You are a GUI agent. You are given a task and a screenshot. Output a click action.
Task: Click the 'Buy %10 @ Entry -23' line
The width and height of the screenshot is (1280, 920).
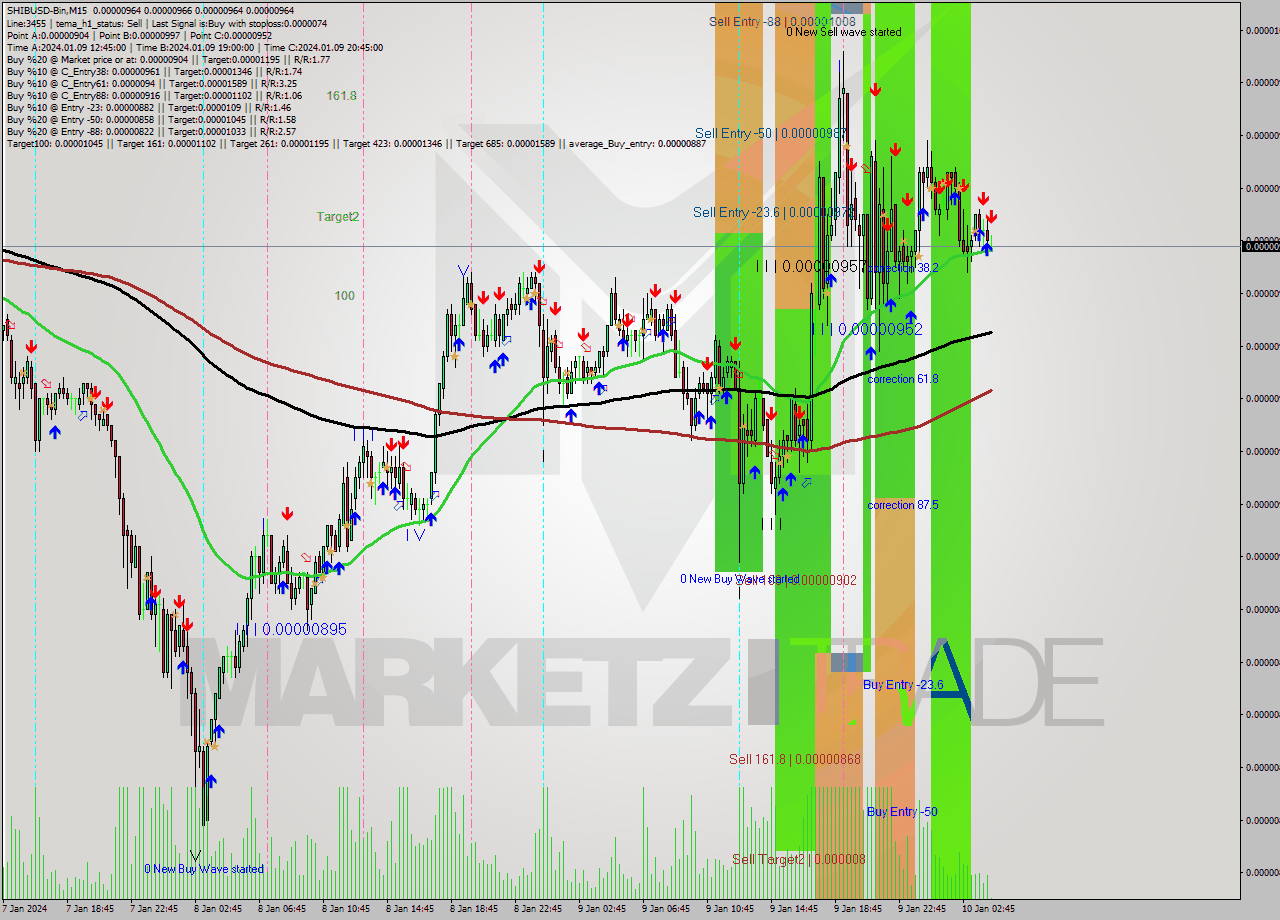point(149,107)
